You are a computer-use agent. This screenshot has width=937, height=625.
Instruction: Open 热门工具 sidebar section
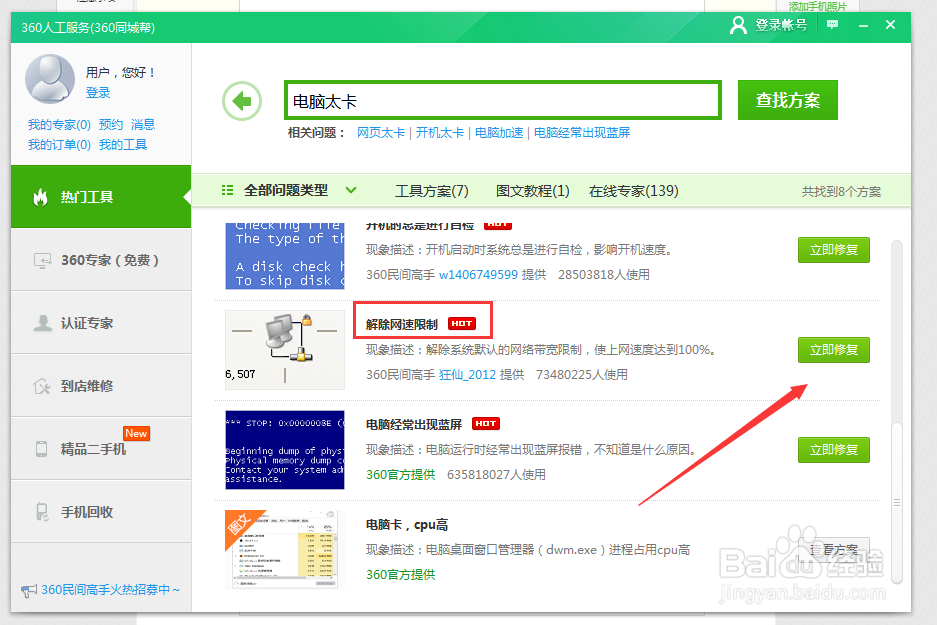pos(101,197)
